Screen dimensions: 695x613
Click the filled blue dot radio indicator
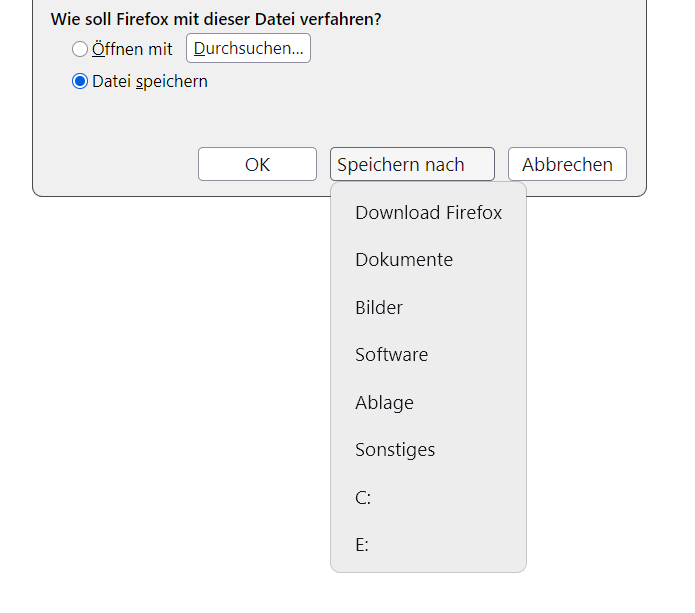tap(80, 82)
